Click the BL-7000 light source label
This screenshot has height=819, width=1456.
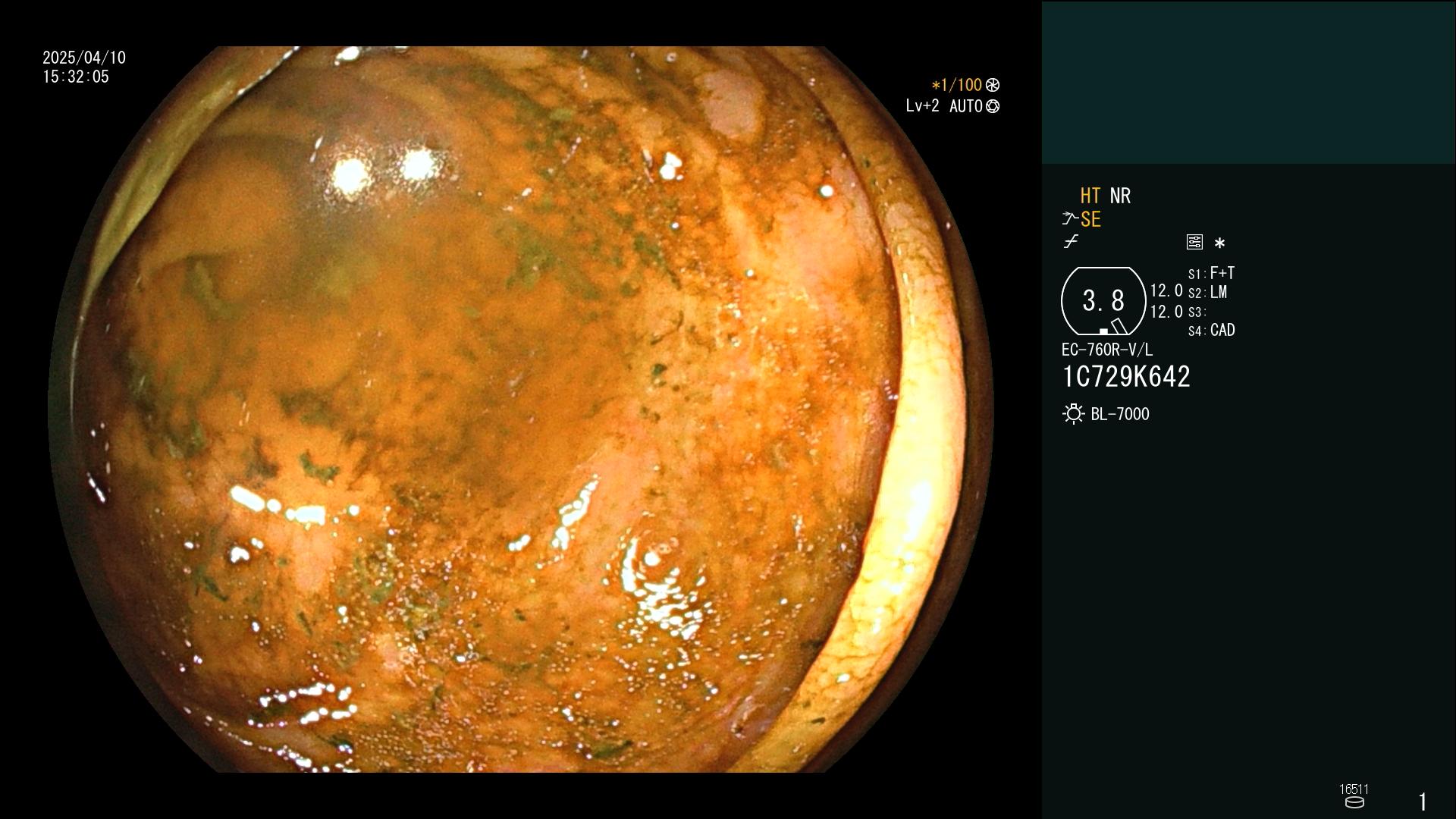tap(1120, 415)
